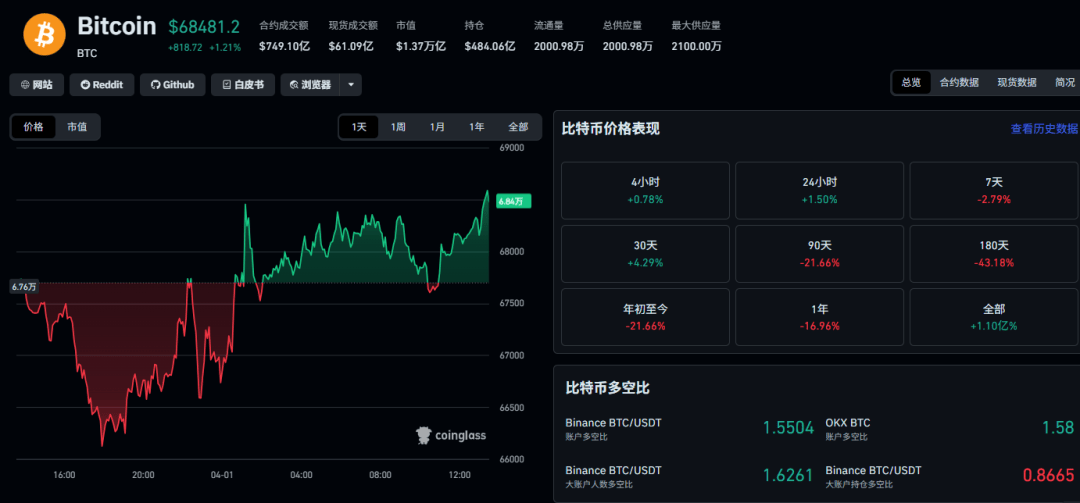Switch chart to 市值 view

pos(77,127)
